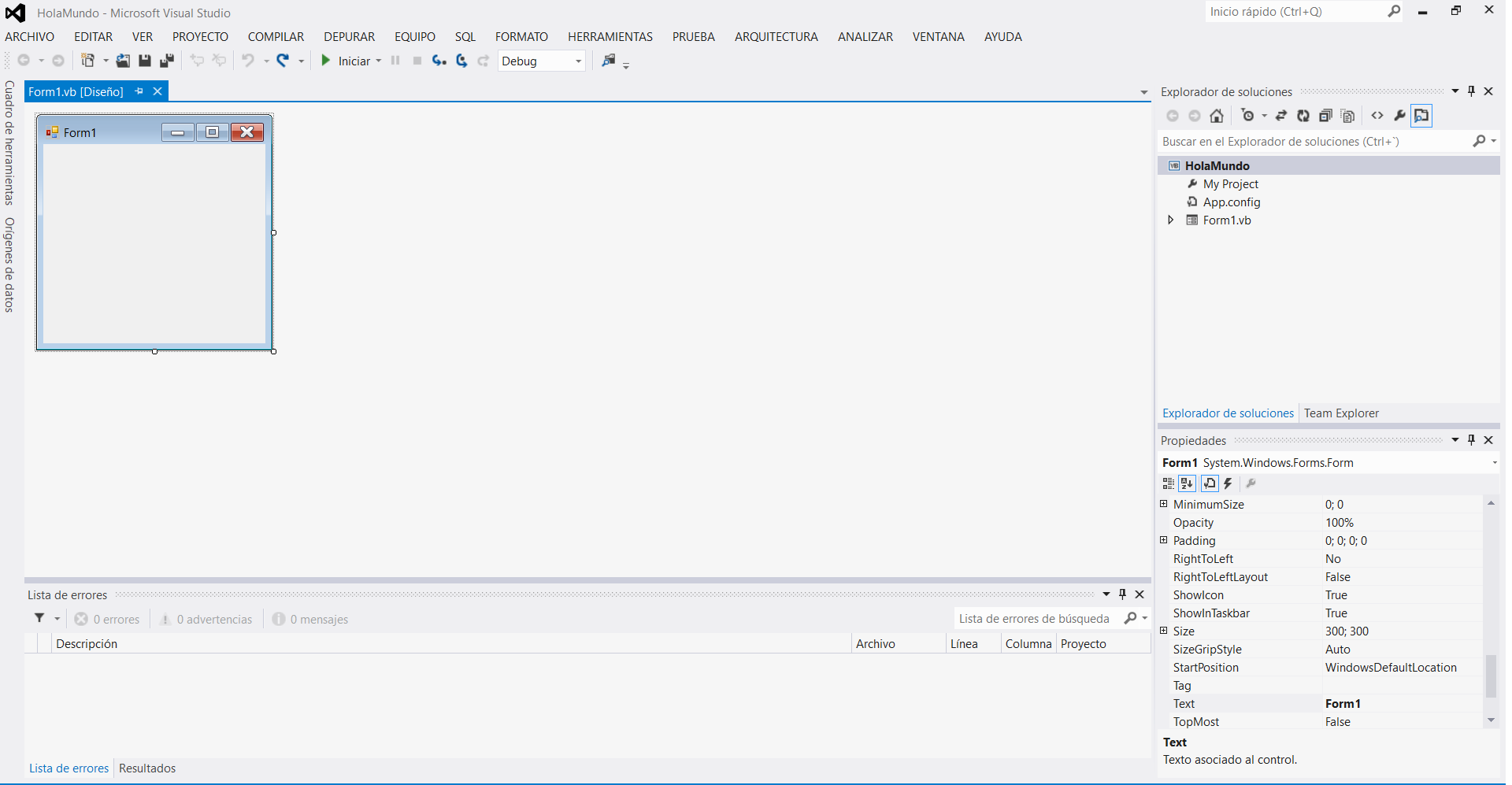Viewport: 1512px width, 785px height.
Task: Show Events lightning icon in Propiedades
Action: pyautogui.click(x=1228, y=483)
